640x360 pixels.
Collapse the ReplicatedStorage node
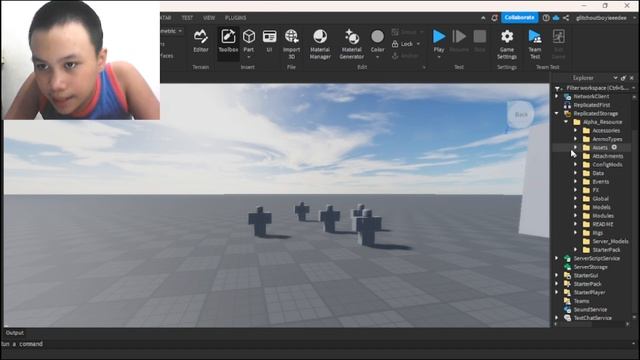[557, 113]
